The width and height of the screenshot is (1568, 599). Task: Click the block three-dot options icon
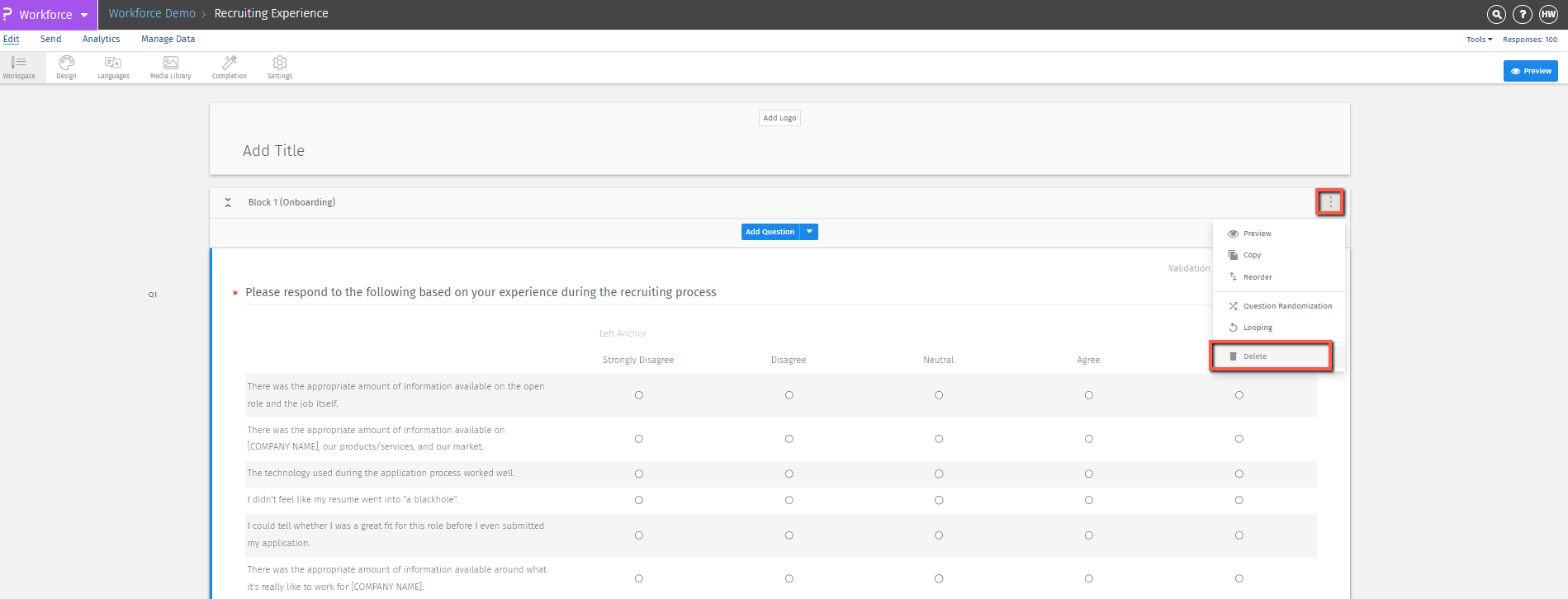1330,202
